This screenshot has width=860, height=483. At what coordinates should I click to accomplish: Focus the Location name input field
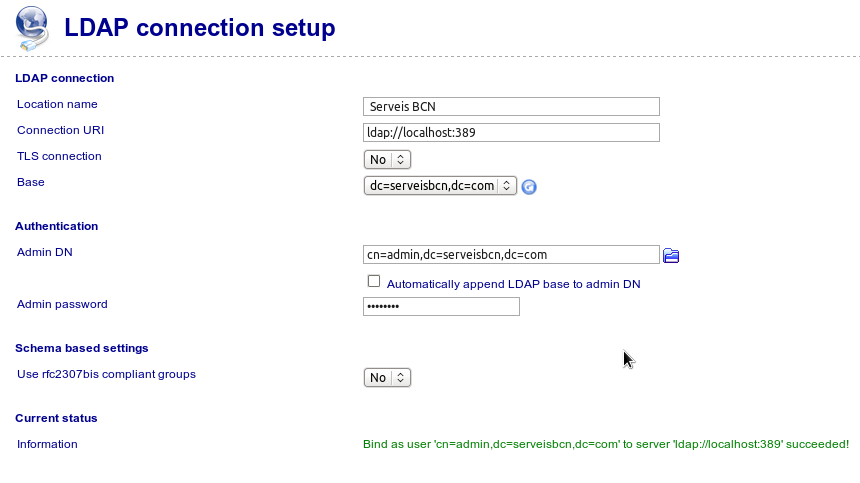[x=511, y=107]
